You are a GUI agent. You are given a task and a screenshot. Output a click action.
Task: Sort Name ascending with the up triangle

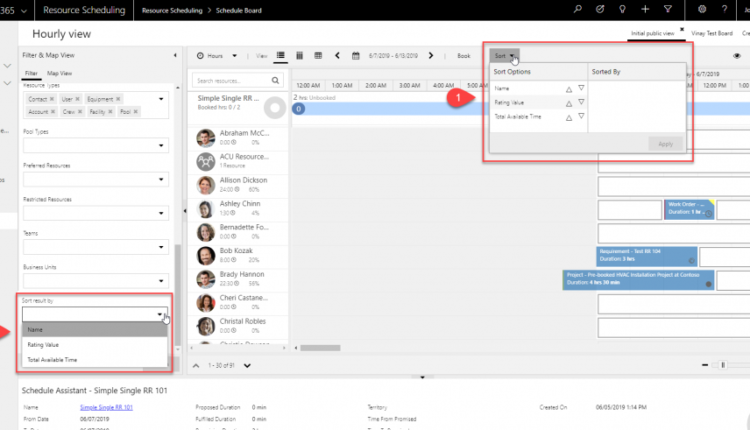click(569, 89)
